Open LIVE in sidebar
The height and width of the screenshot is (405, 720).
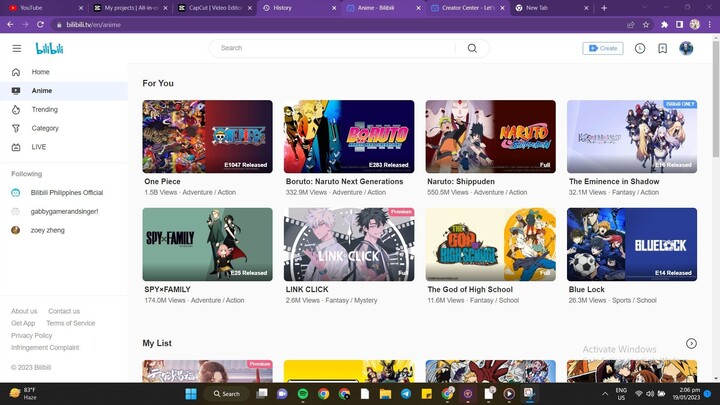pos(64,147)
